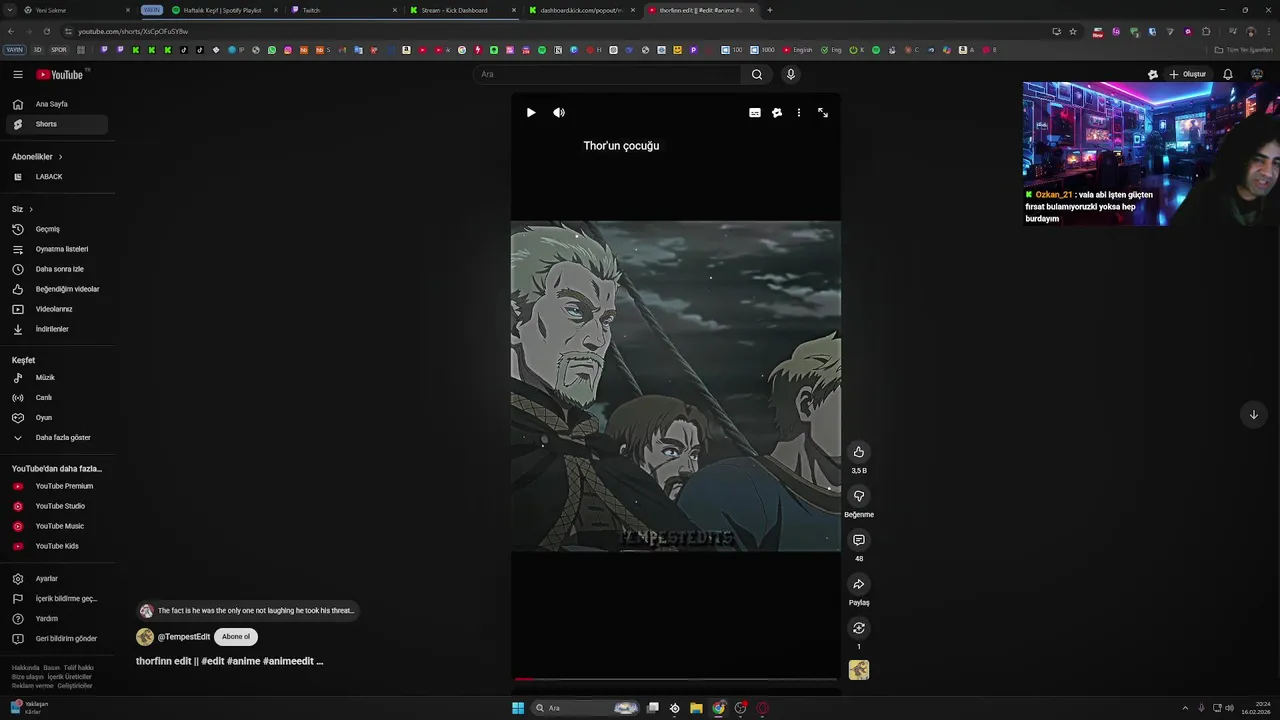Click the YouTube search magnifier button
Viewport: 1280px width, 720px height.
(x=757, y=74)
